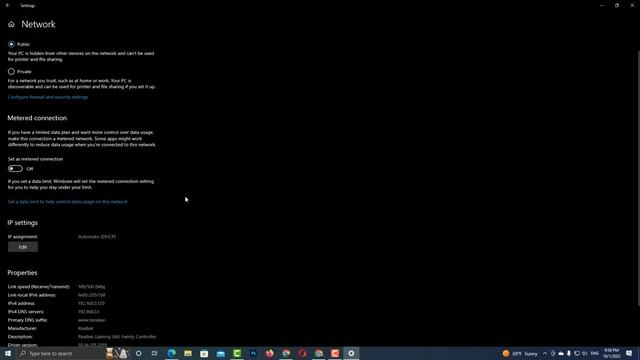Click the Primary DNS suffix value
The image size is (640, 360).
pos(92,320)
